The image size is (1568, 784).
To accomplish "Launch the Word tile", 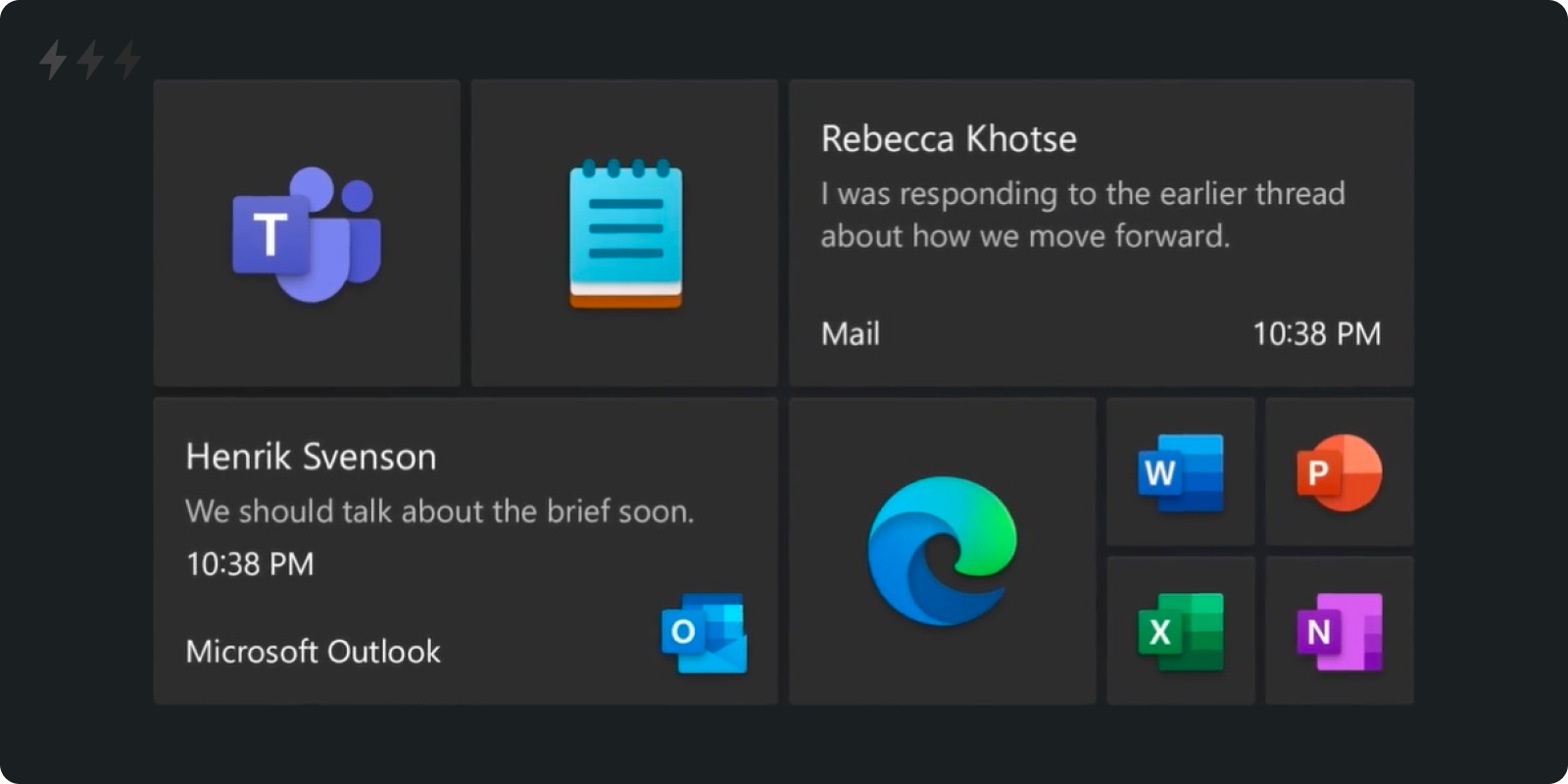I will [x=1181, y=471].
